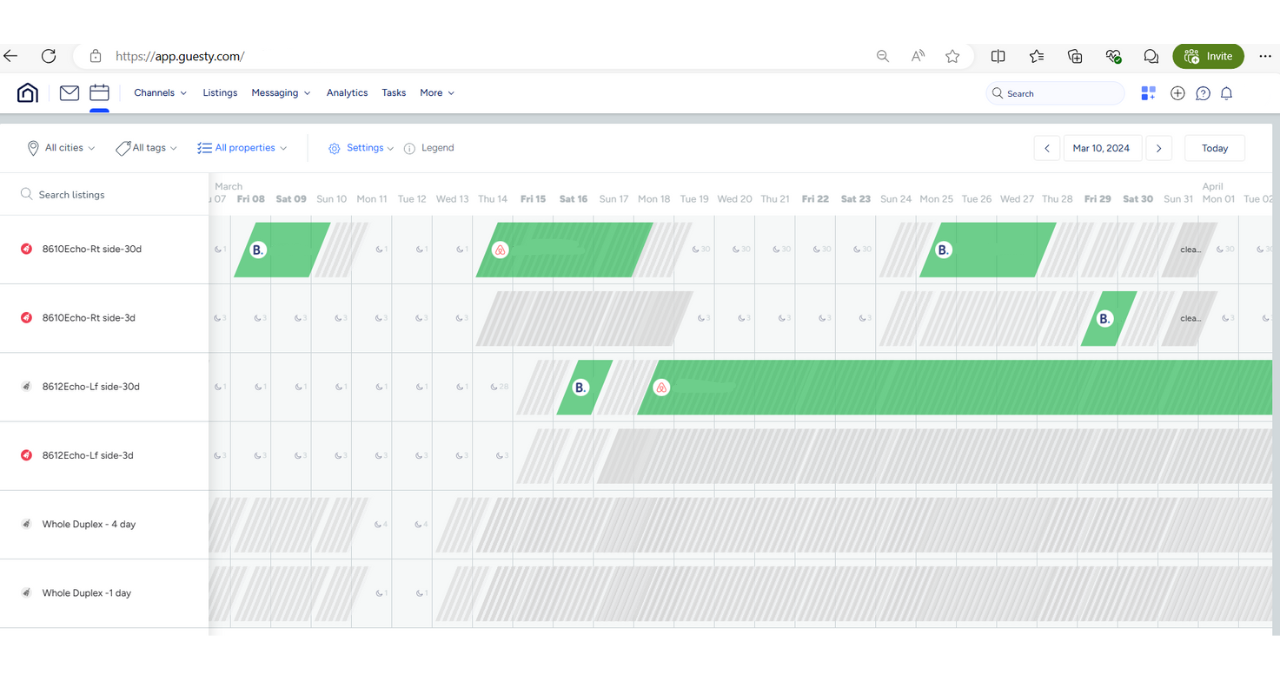
Task: Expand the All cities filter
Action: coord(62,148)
